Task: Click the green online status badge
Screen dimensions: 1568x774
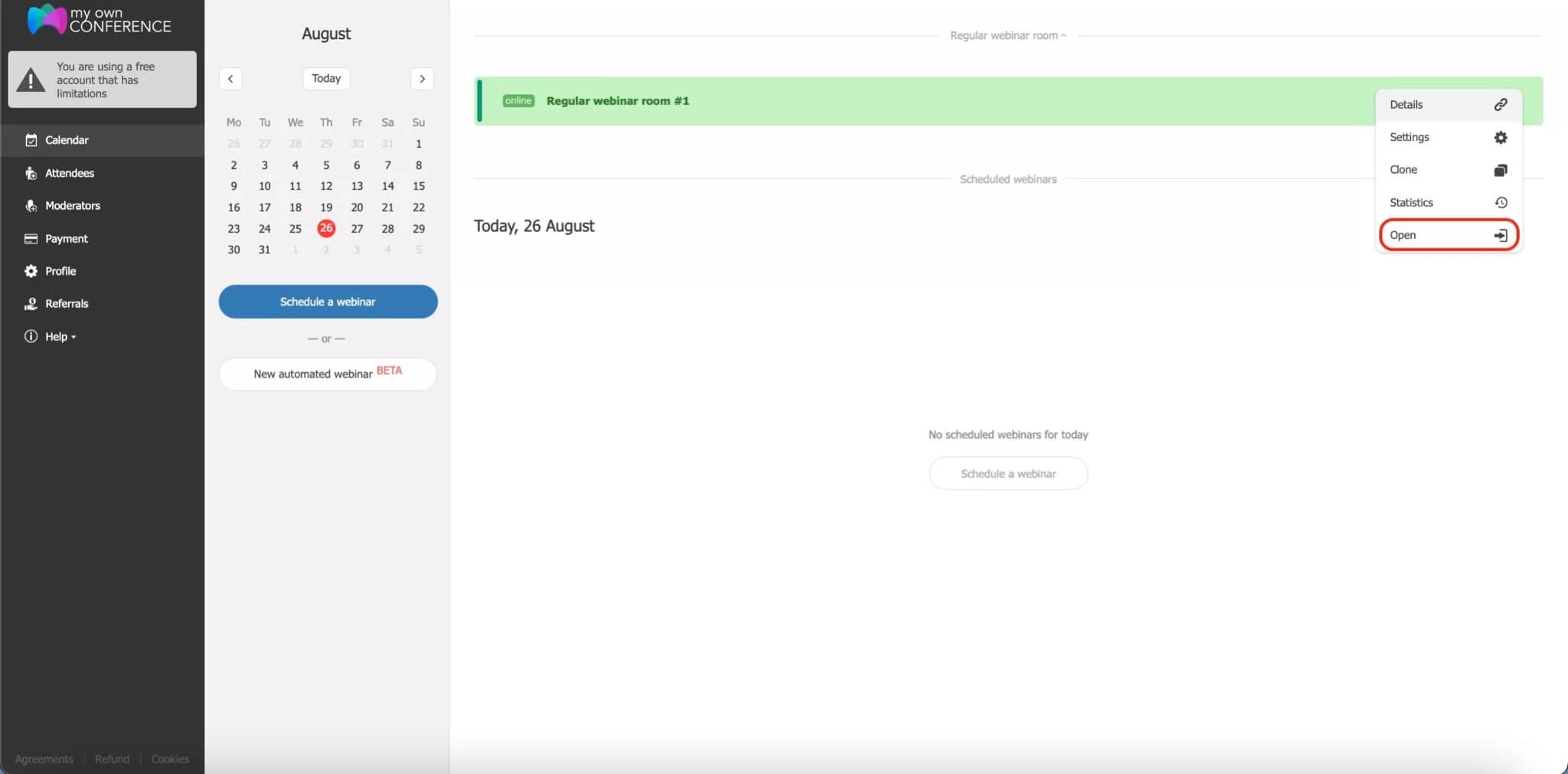Action: click(518, 100)
